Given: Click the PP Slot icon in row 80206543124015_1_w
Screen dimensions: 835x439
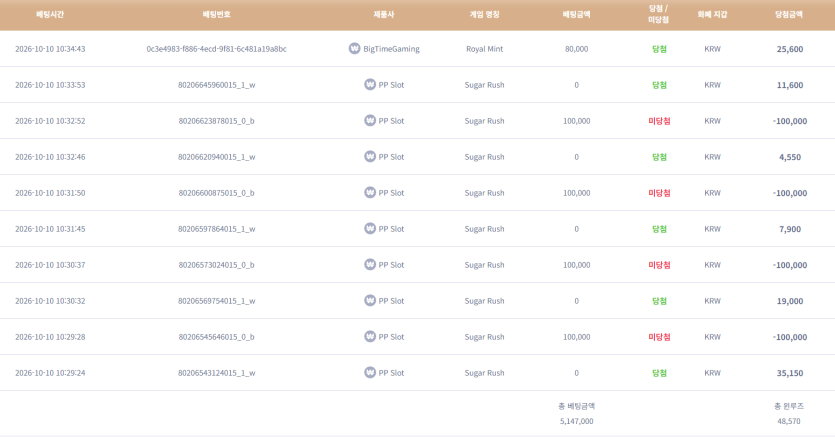Looking at the screenshot, I should click(x=370, y=372).
